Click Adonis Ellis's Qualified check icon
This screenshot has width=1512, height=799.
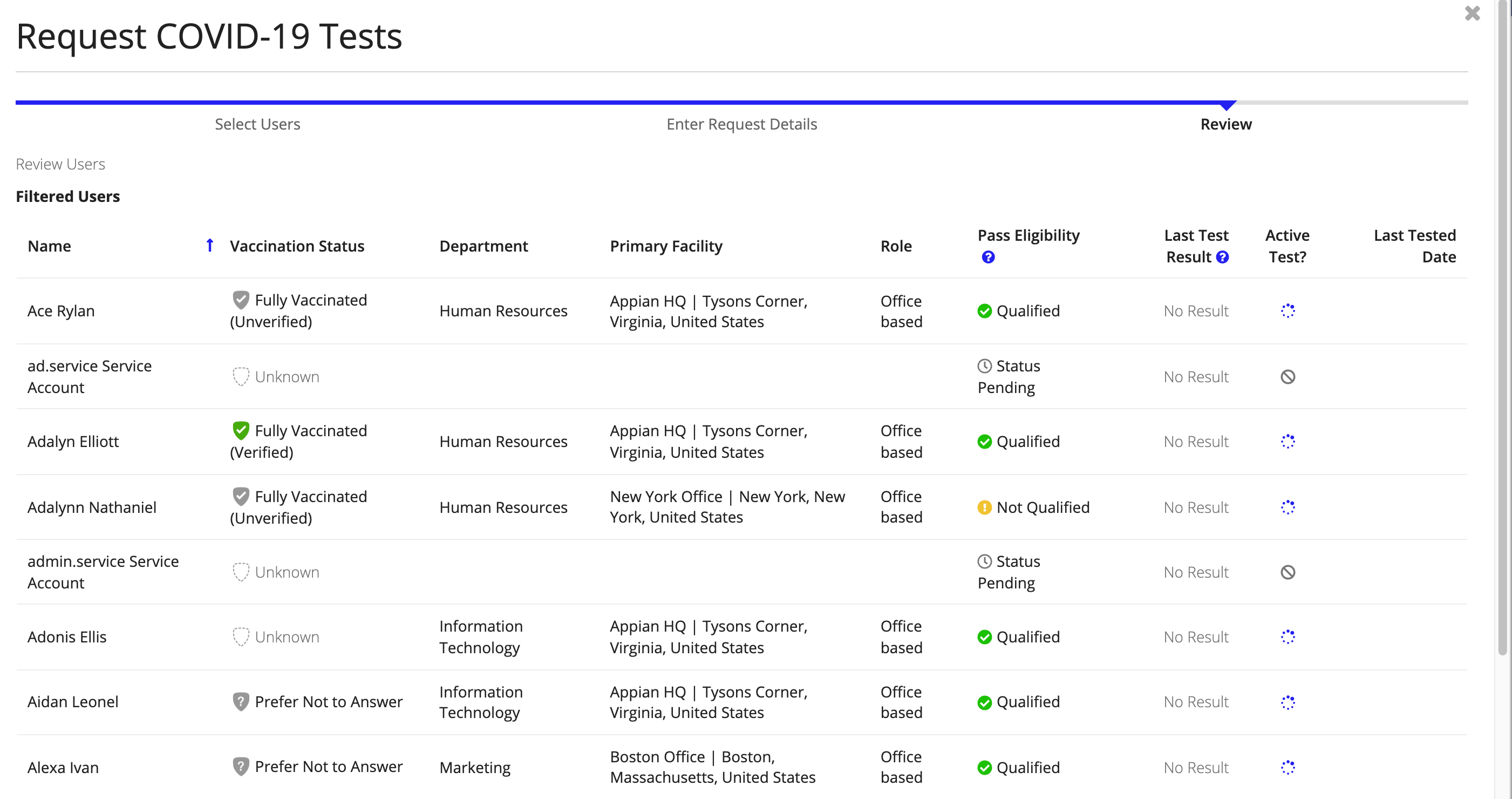tap(984, 637)
